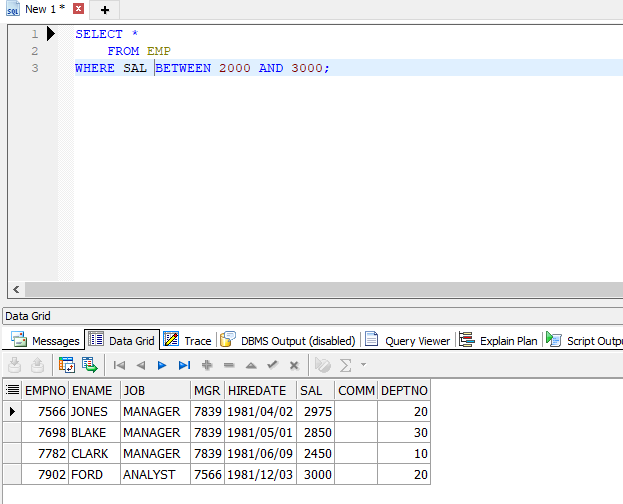Select the FORD name cell
This screenshot has height=504, width=623.
click(x=94, y=475)
